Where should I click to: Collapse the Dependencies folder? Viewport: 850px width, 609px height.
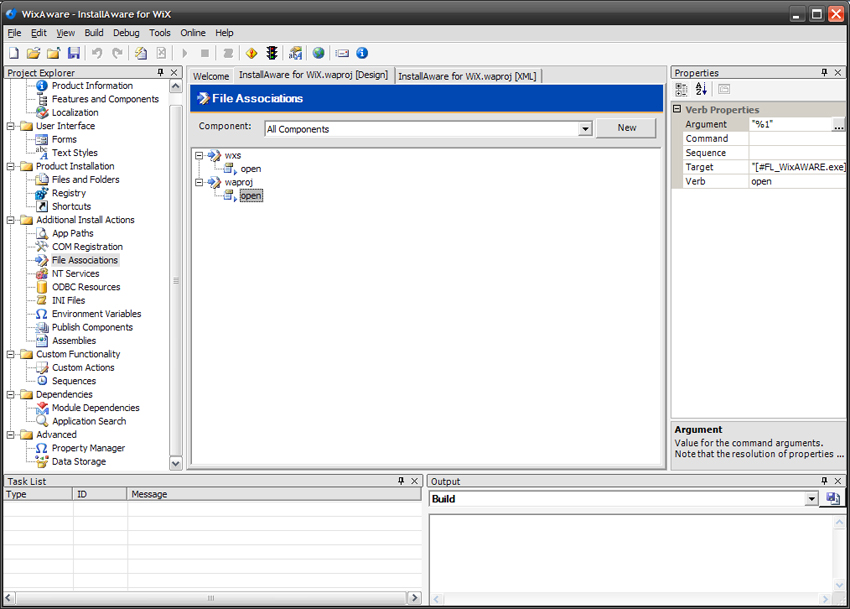[11, 394]
